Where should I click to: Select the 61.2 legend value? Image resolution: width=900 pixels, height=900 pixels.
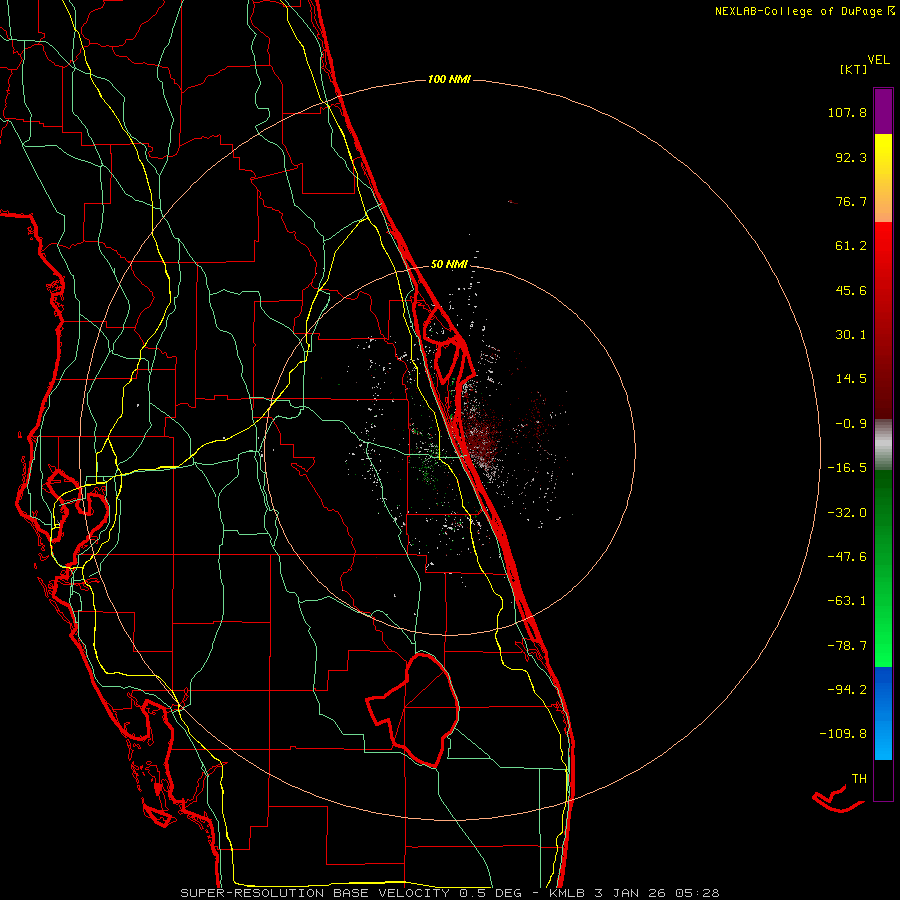851,246
